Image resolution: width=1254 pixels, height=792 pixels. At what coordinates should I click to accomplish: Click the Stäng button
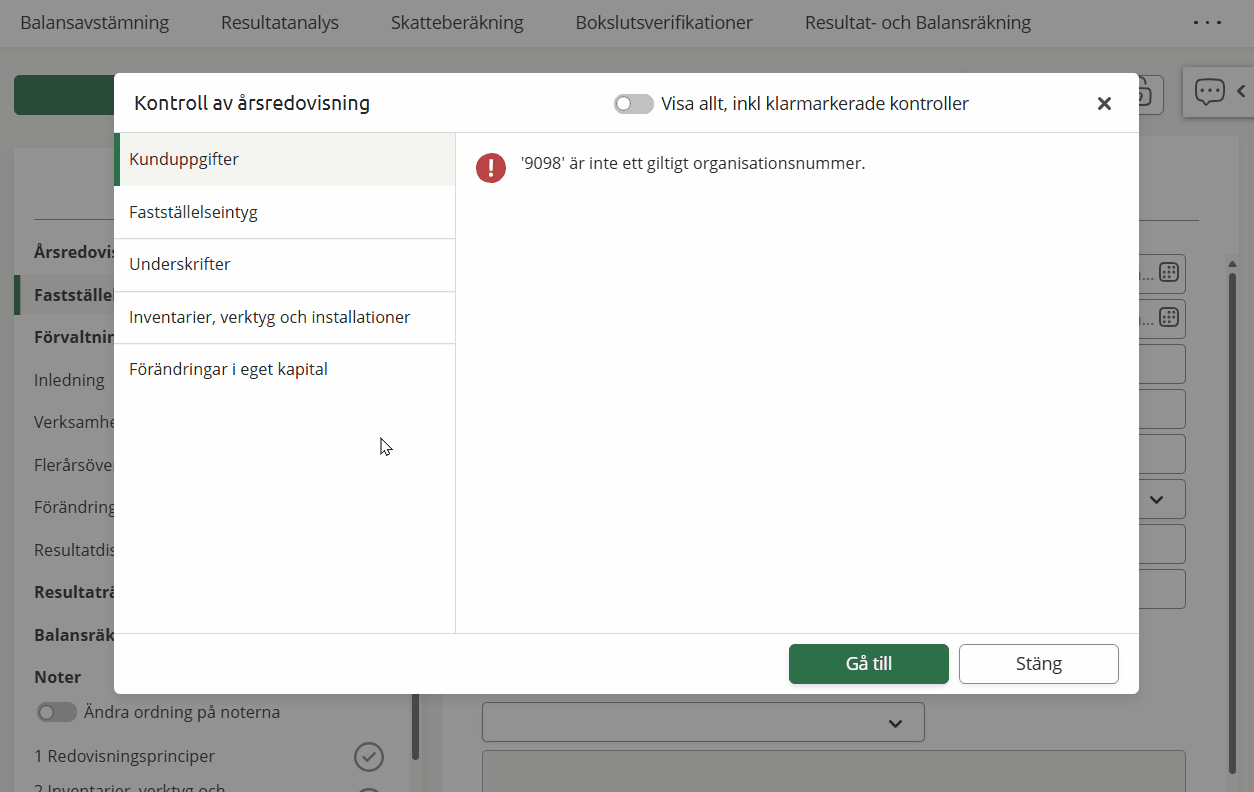[x=1038, y=664]
